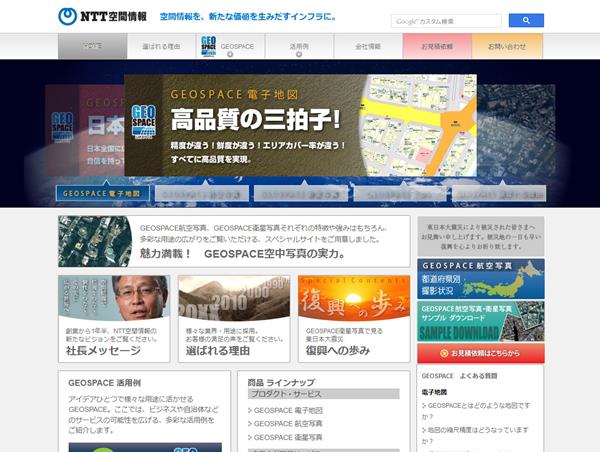Click the aerial photo thumbnail beside 魅力満載

(95, 241)
